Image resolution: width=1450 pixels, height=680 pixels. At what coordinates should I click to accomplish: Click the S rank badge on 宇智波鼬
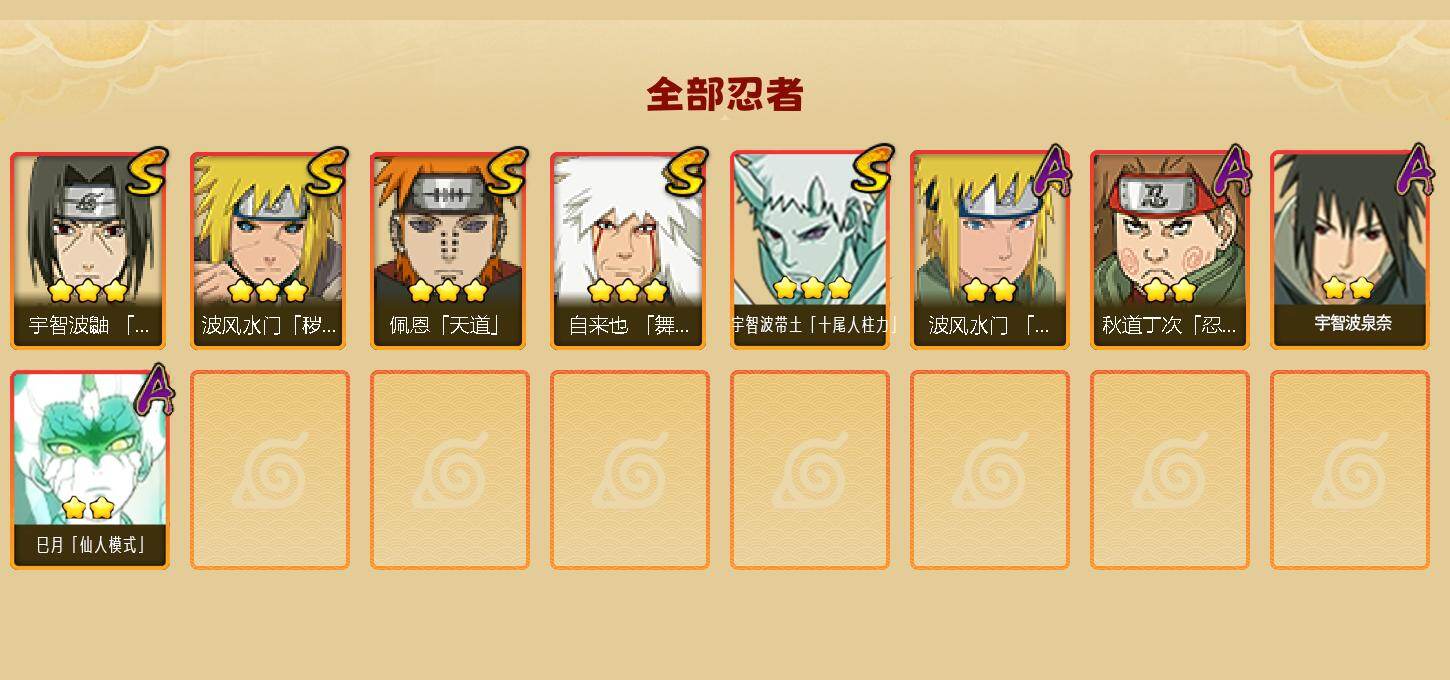coord(146,171)
